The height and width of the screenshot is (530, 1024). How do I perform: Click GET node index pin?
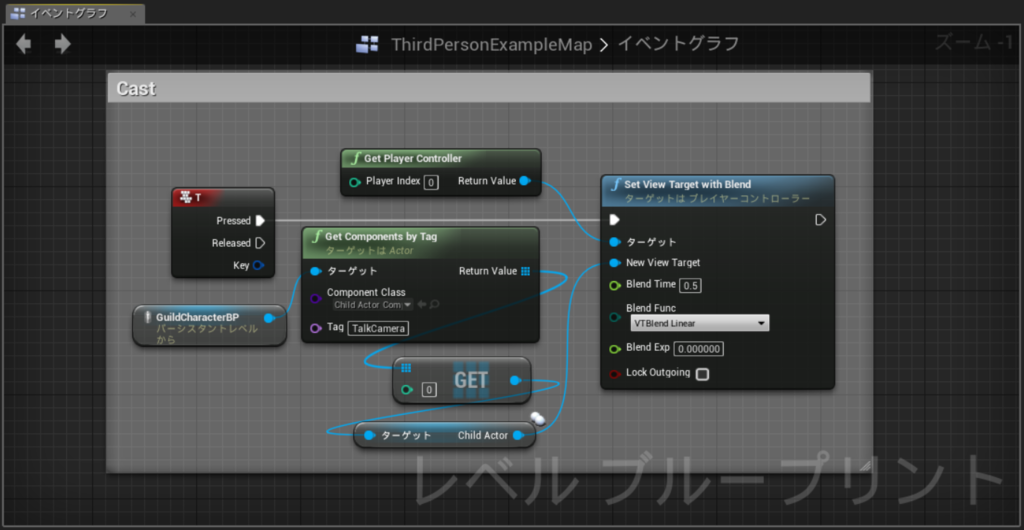click(x=407, y=390)
